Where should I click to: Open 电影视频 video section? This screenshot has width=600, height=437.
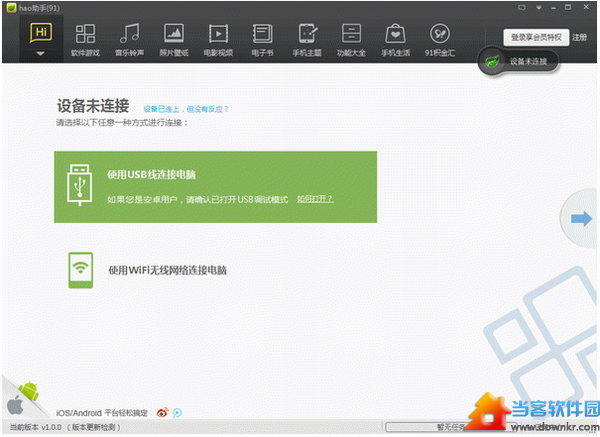[218, 41]
